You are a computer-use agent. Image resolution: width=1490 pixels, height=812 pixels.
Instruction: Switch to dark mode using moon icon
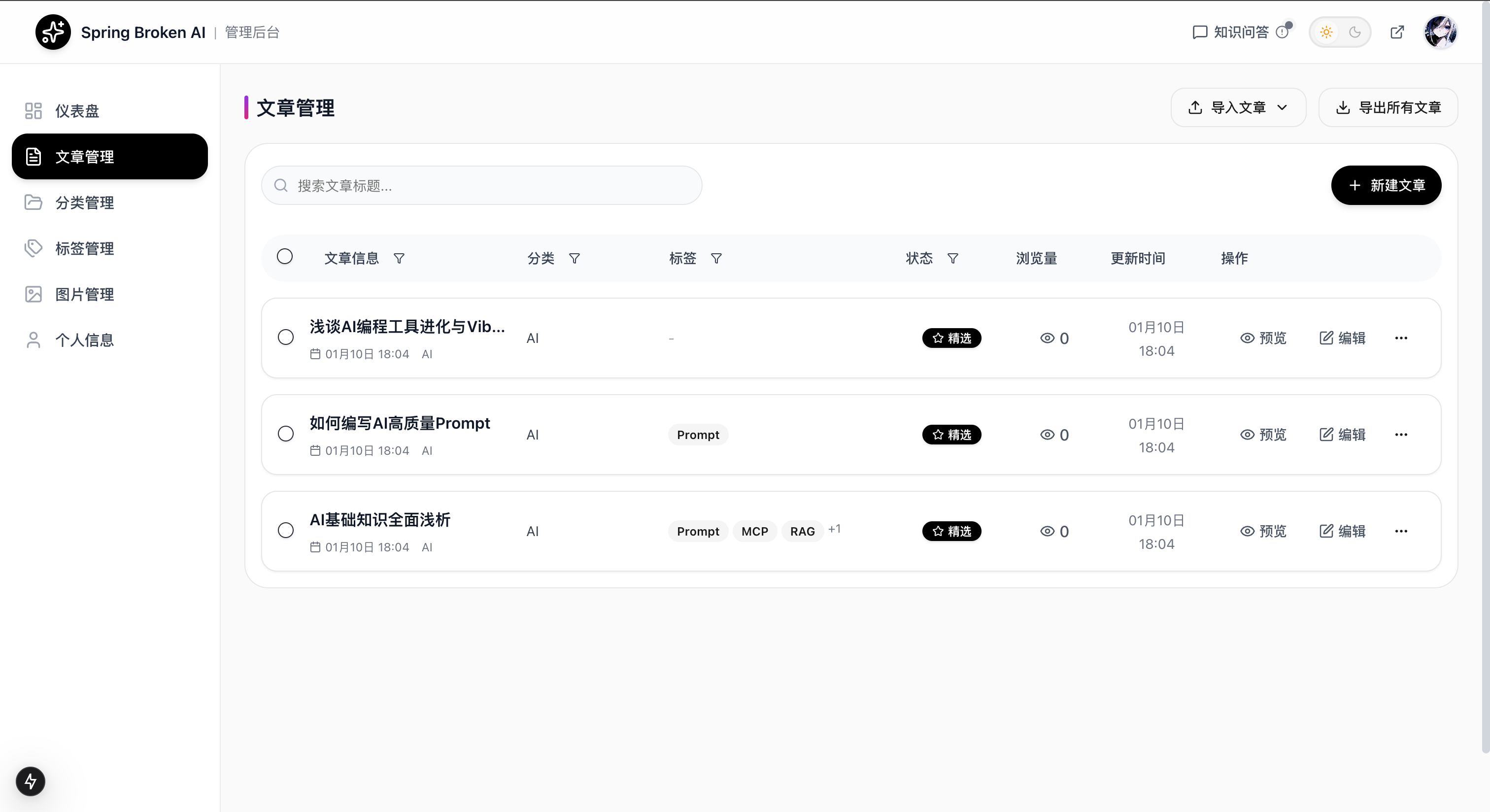(x=1355, y=32)
